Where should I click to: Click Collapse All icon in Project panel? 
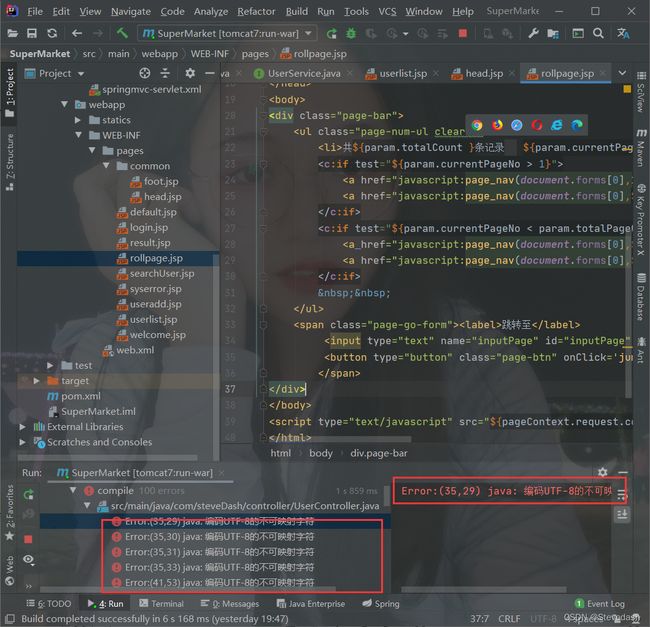(165, 73)
